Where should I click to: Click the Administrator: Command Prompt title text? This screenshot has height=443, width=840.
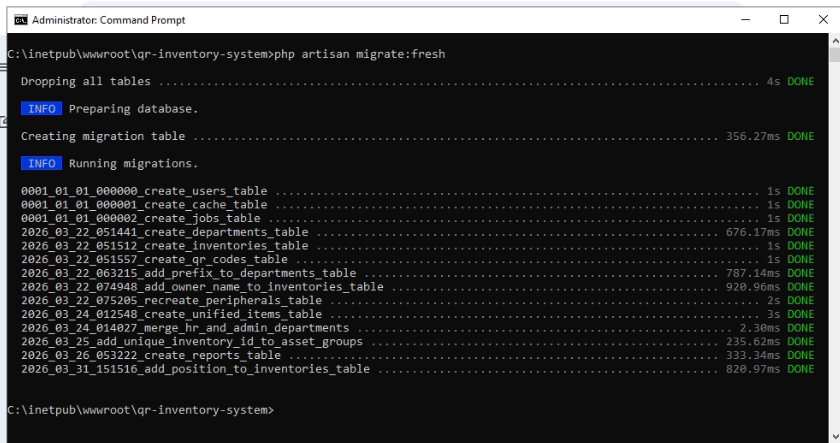109,20
